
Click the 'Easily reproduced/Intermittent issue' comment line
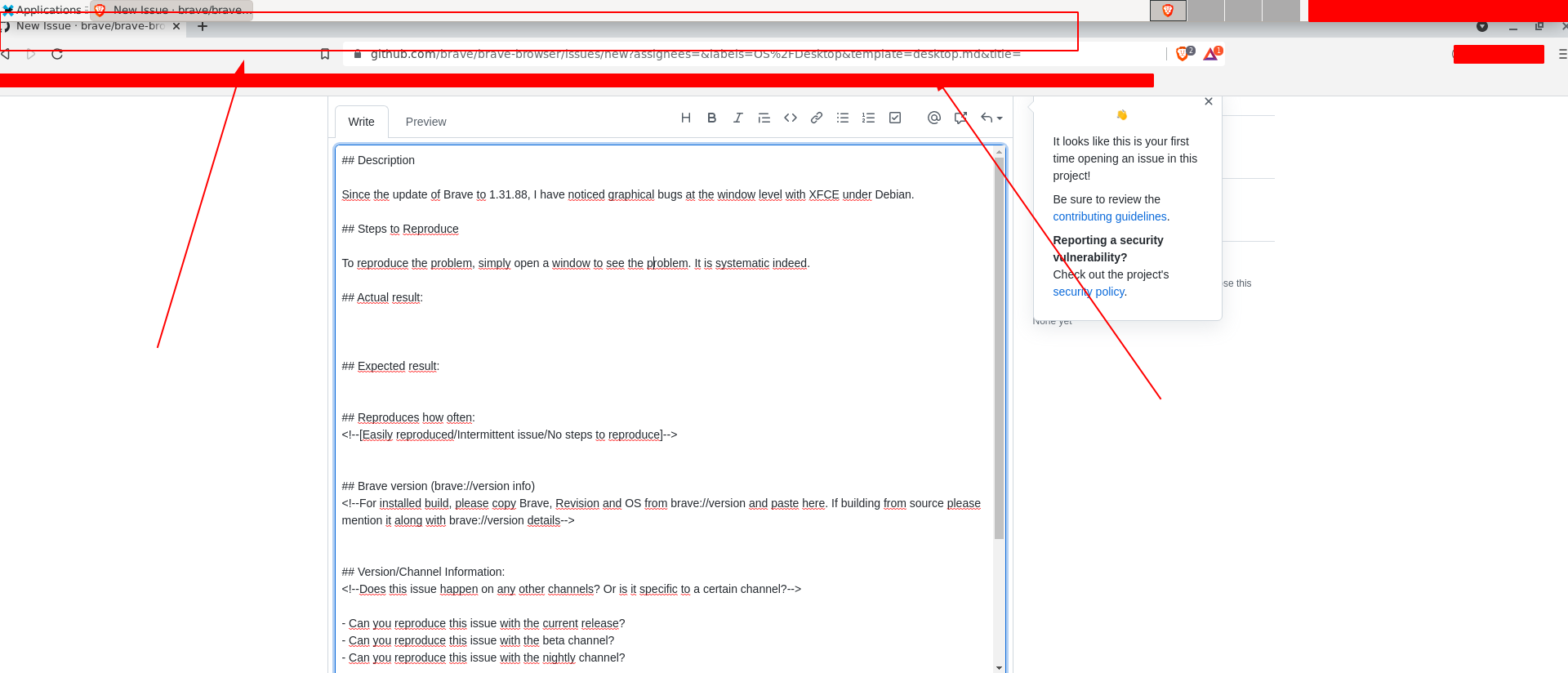pyautogui.click(x=510, y=435)
